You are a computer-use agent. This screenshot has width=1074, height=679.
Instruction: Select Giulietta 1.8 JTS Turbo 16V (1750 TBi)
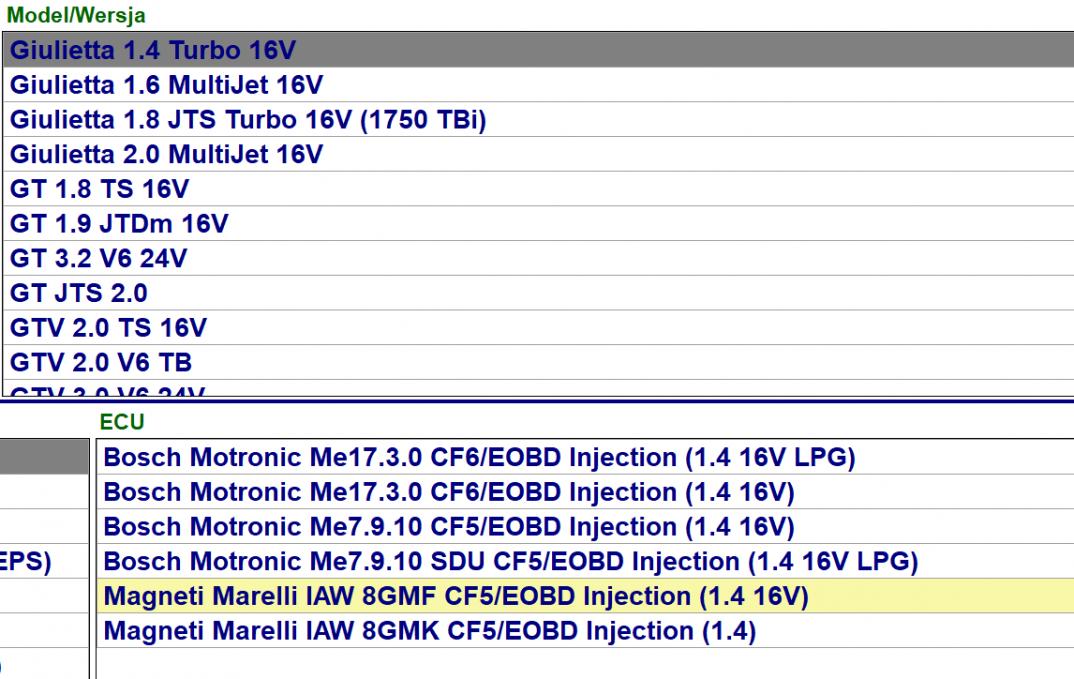(x=248, y=120)
